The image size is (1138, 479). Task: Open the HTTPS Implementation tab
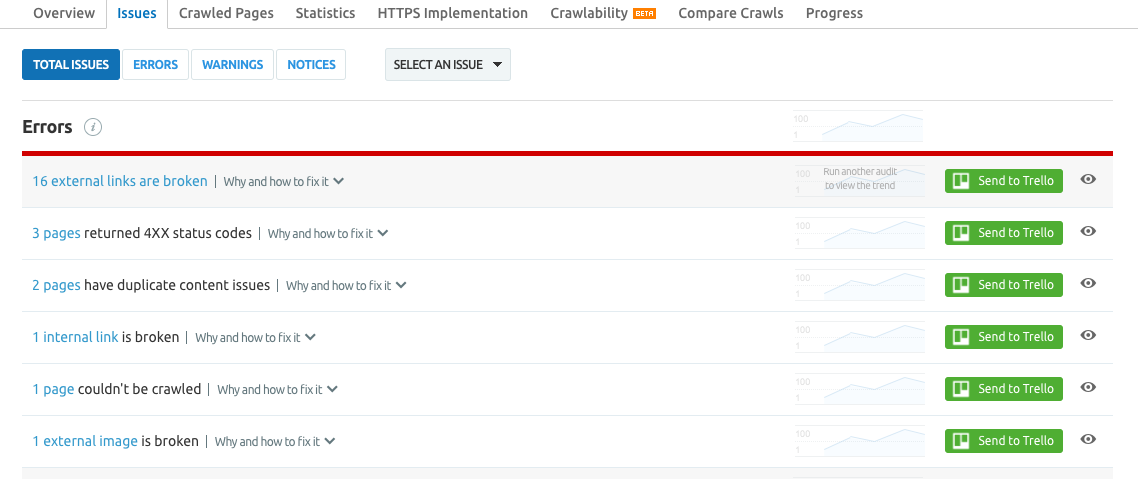pyautogui.click(x=452, y=13)
